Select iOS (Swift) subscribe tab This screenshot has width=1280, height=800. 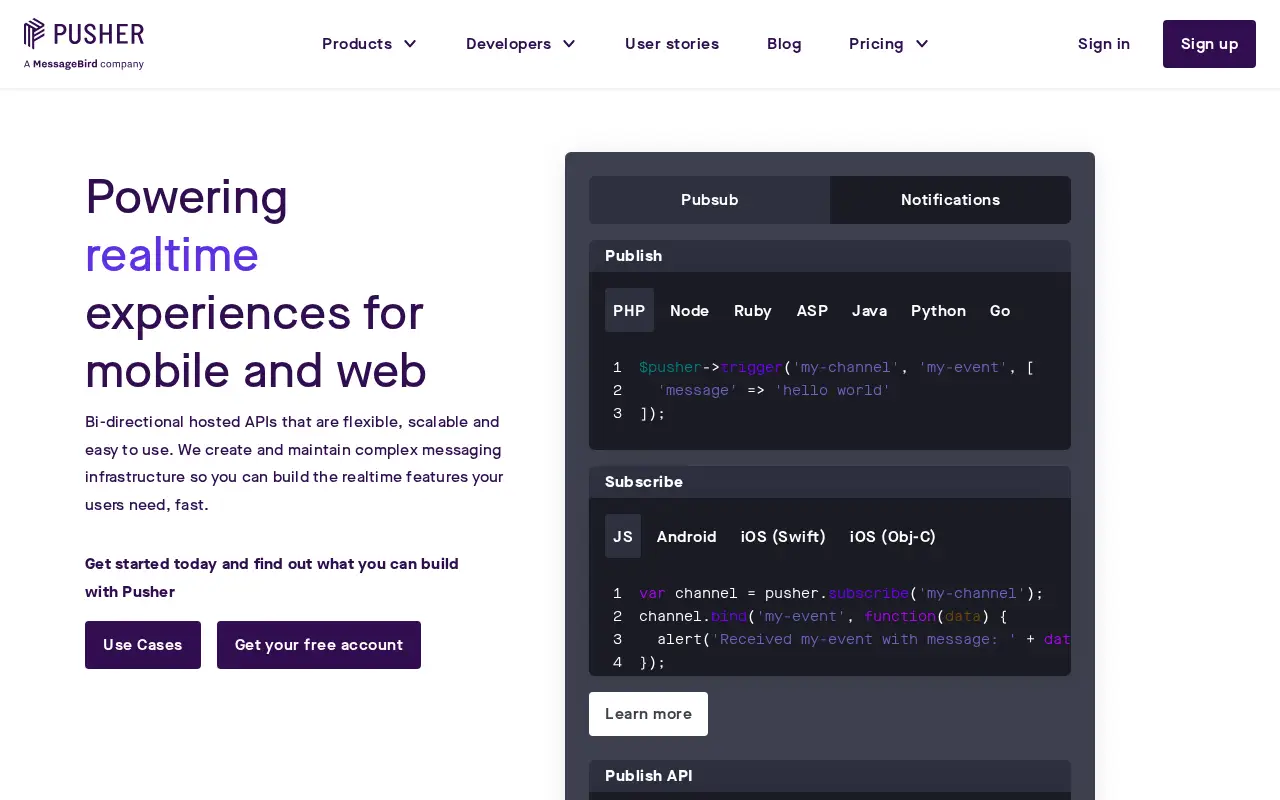point(783,536)
